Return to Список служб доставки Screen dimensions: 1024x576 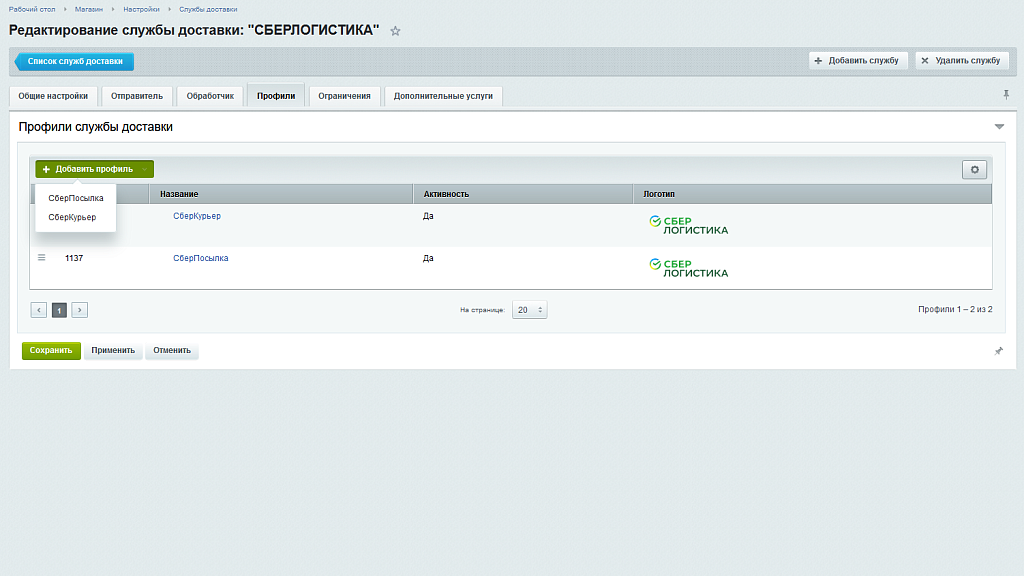pyautogui.click(x=75, y=61)
